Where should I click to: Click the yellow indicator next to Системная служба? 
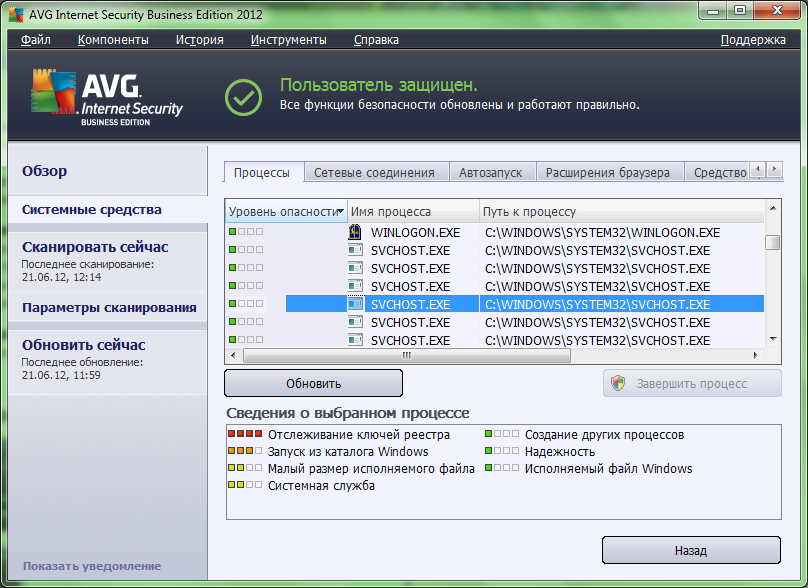pos(245,485)
